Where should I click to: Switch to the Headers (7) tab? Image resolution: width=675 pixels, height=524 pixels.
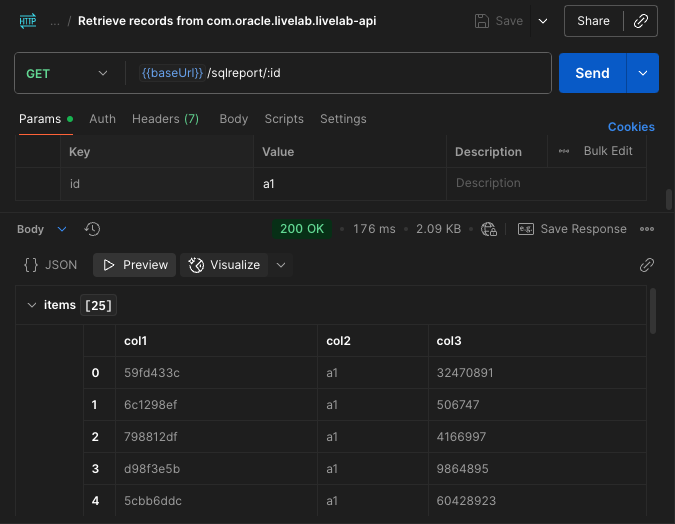point(165,119)
